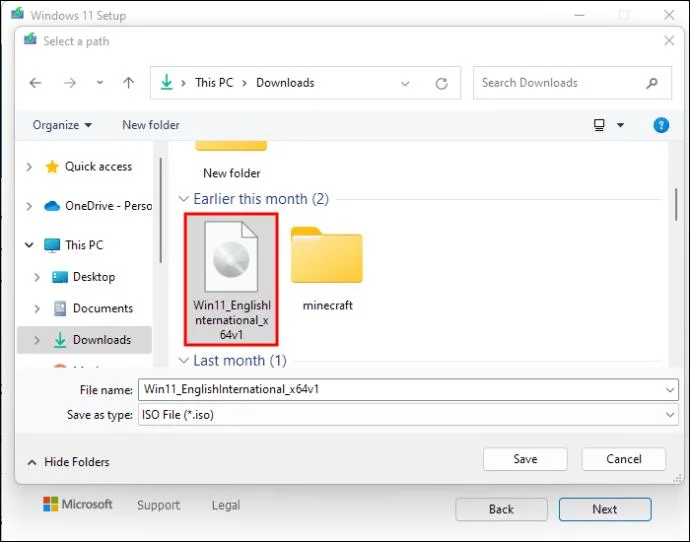Go up one folder level
The image size is (690, 542).
pos(128,82)
